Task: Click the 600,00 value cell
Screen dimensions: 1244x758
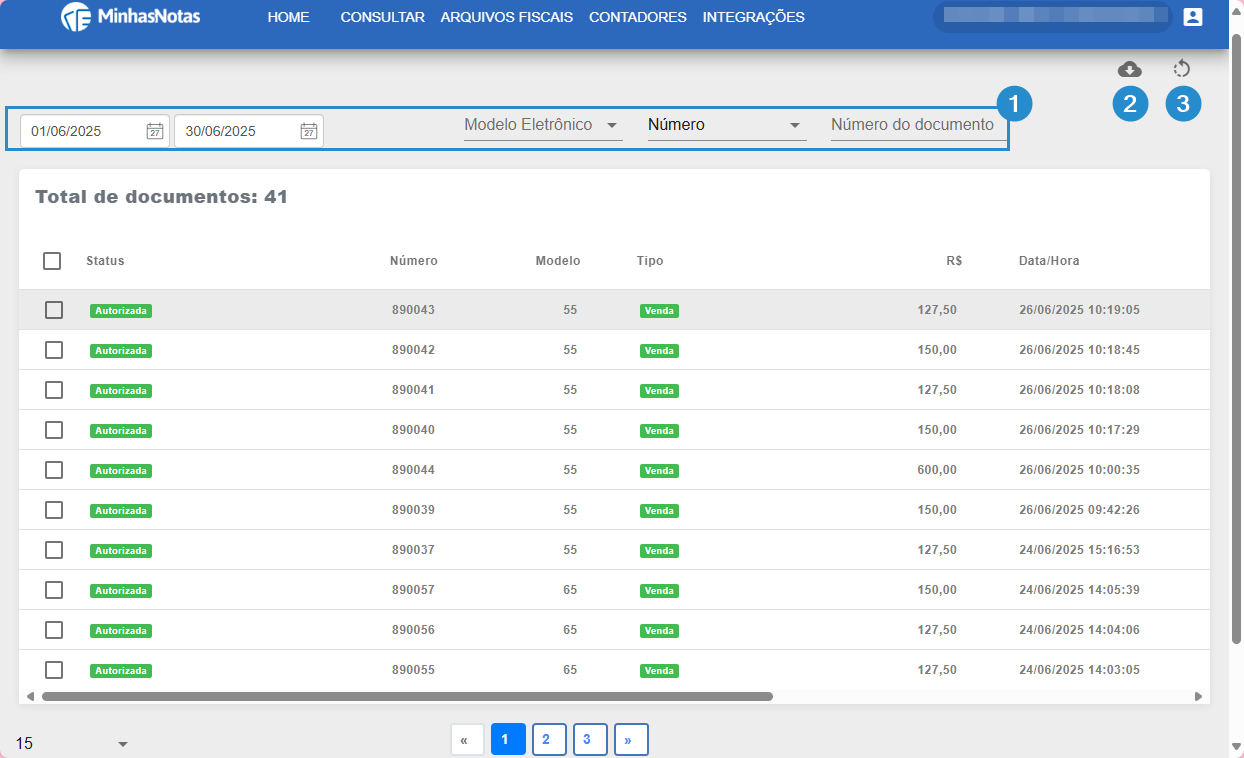Action: pyautogui.click(x=937, y=470)
